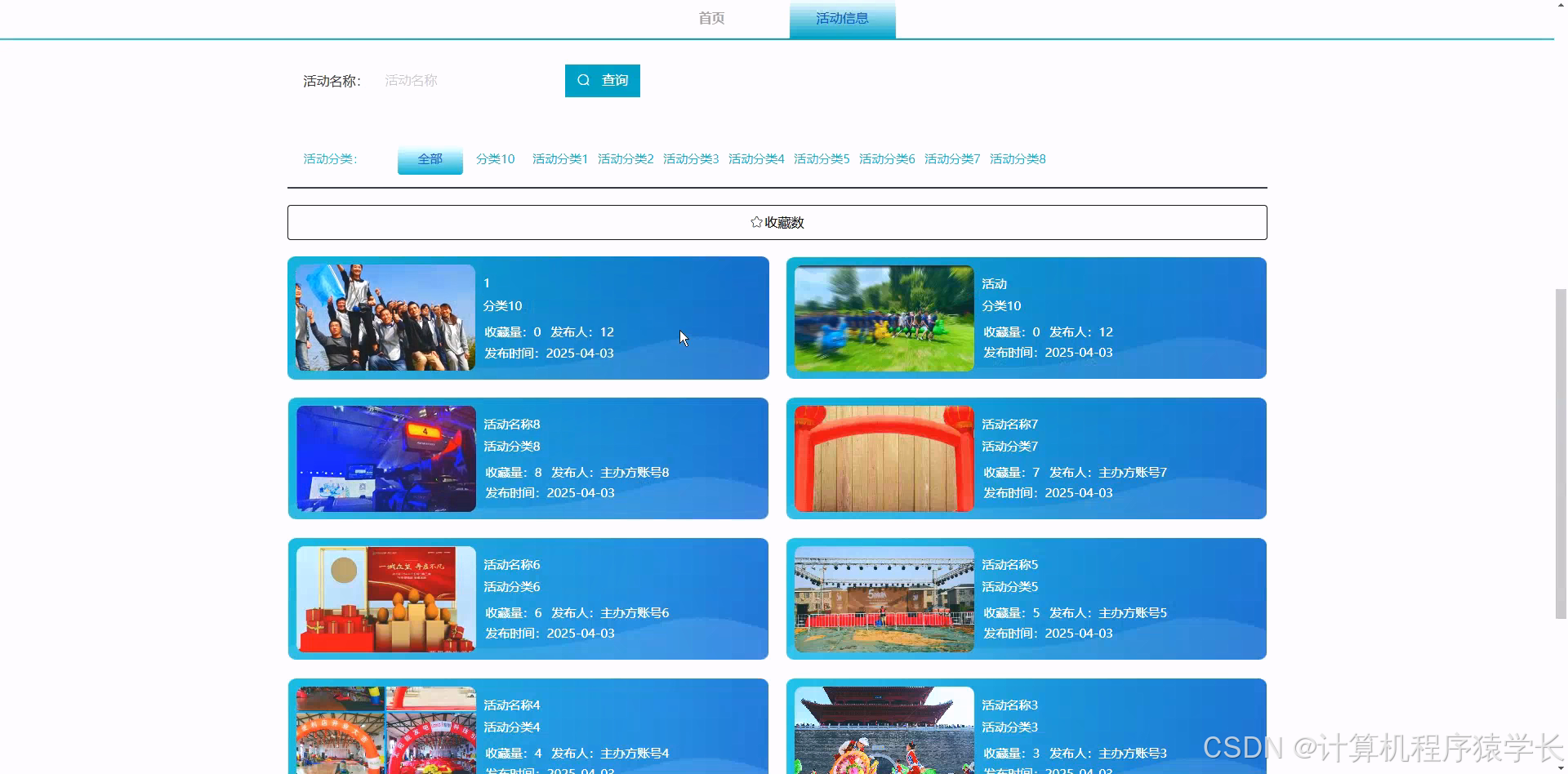Image resolution: width=1568 pixels, height=774 pixels.
Task: Select the 活动分类1 filter link
Action: click(559, 158)
